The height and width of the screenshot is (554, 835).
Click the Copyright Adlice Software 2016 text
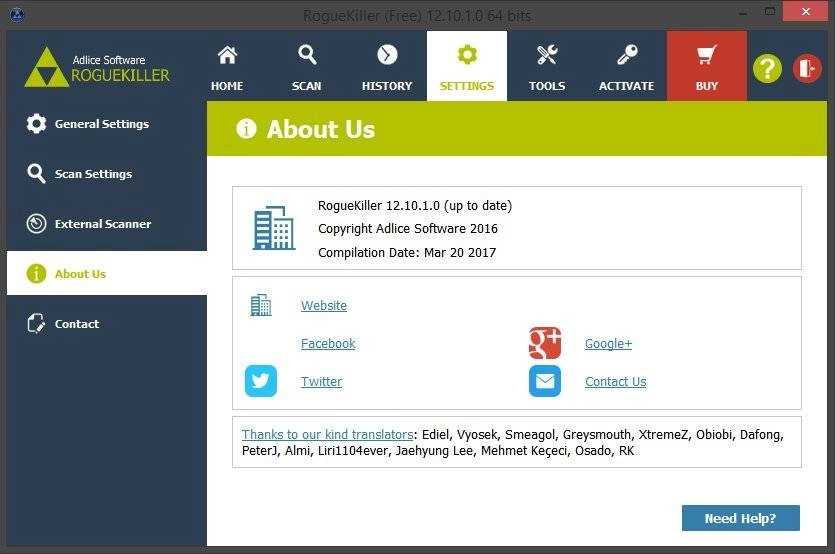[408, 229]
